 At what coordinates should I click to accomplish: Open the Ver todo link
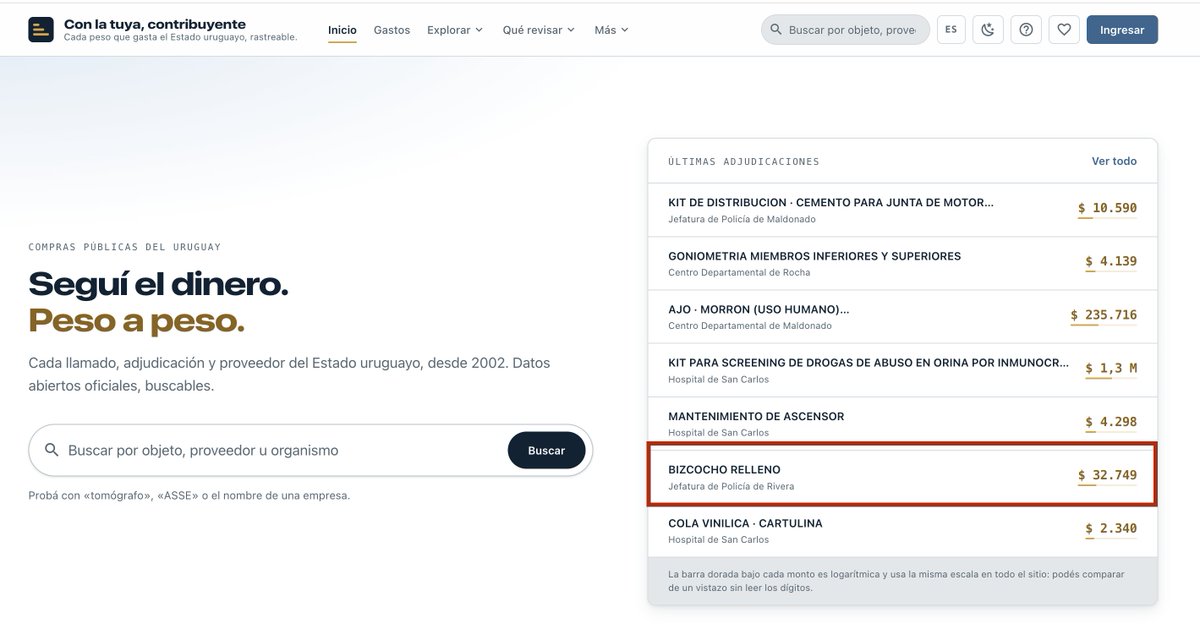(x=1114, y=161)
